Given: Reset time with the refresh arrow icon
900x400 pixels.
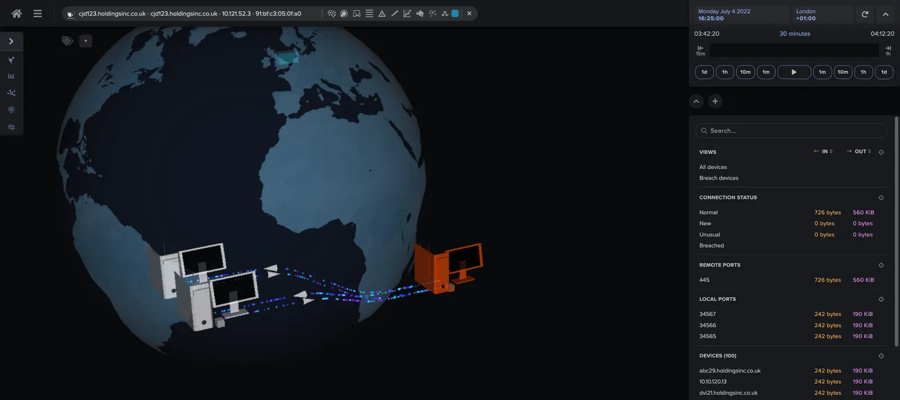Looking at the screenshot, I should point(865,15).
